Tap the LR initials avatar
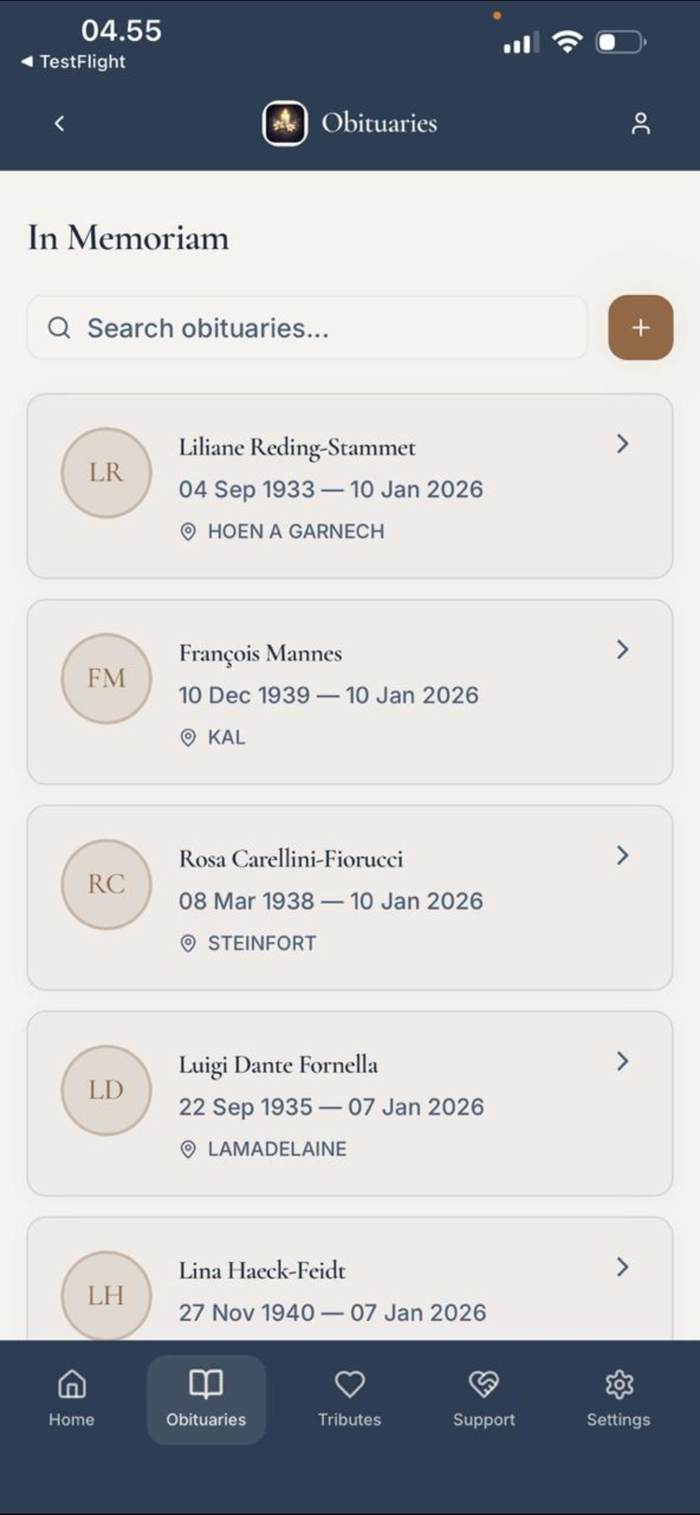 [x=106, y=473]
